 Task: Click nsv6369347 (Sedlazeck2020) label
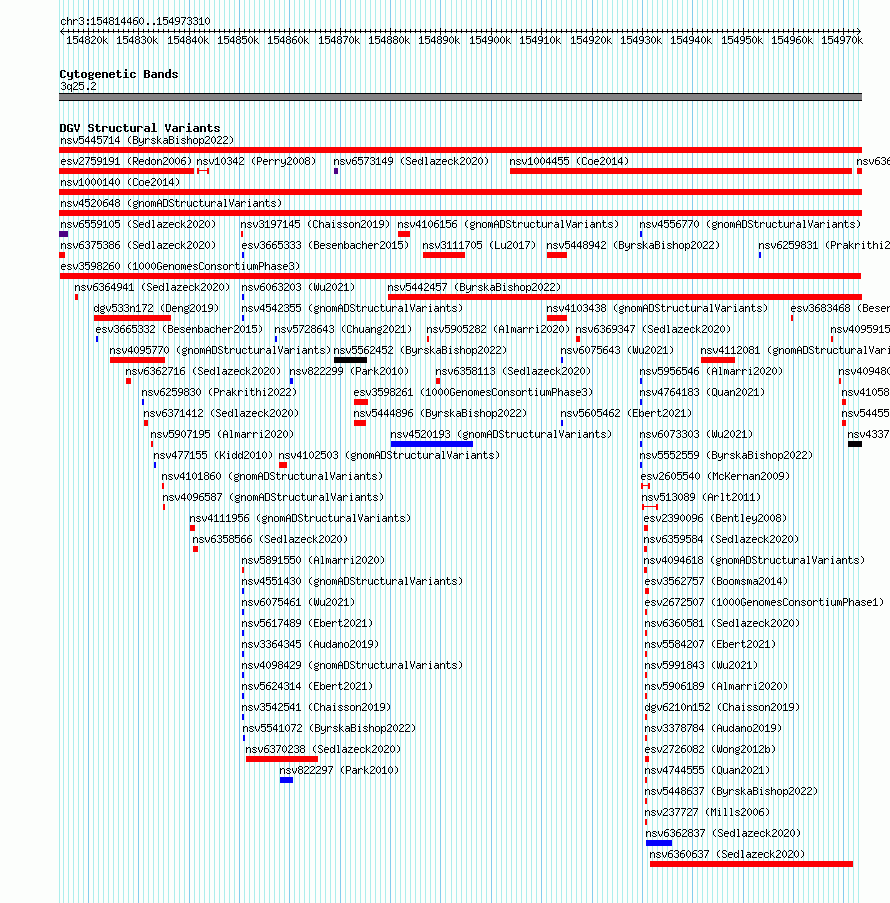coord(653,329)
